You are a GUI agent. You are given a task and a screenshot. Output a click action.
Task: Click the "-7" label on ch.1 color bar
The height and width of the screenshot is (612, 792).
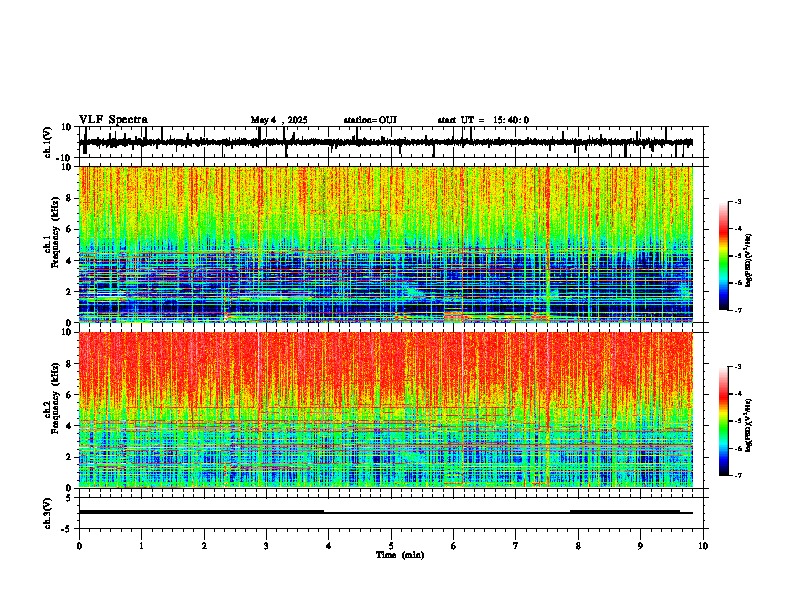pos(737,310)
